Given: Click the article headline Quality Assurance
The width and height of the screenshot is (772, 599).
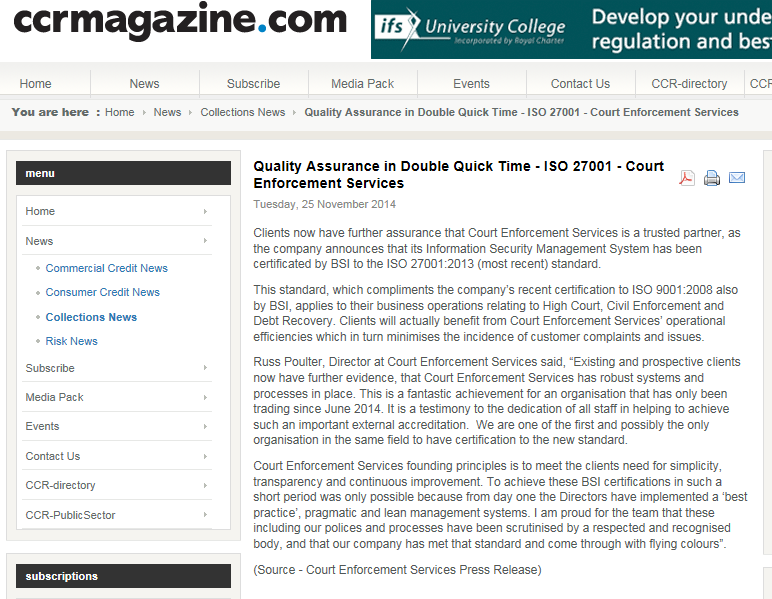Looking at the screenshot, I should point(458,175).
